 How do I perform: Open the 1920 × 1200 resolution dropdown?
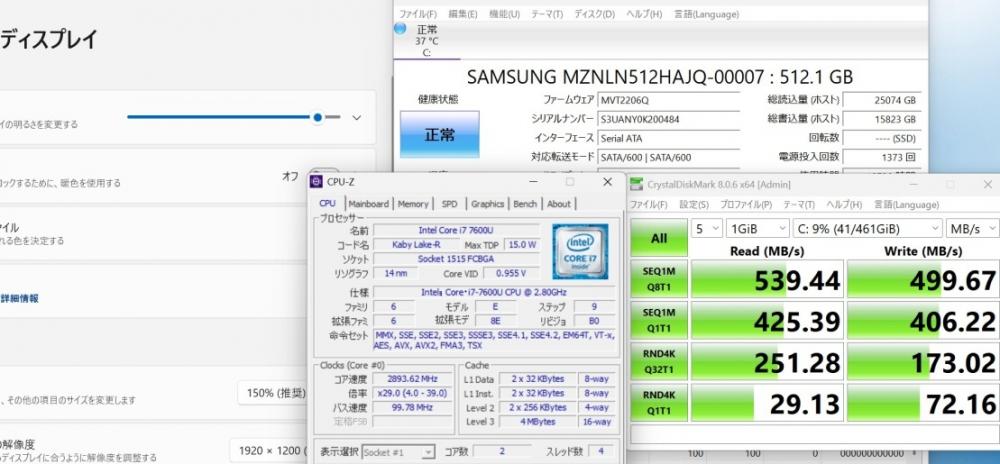point(269,451)
